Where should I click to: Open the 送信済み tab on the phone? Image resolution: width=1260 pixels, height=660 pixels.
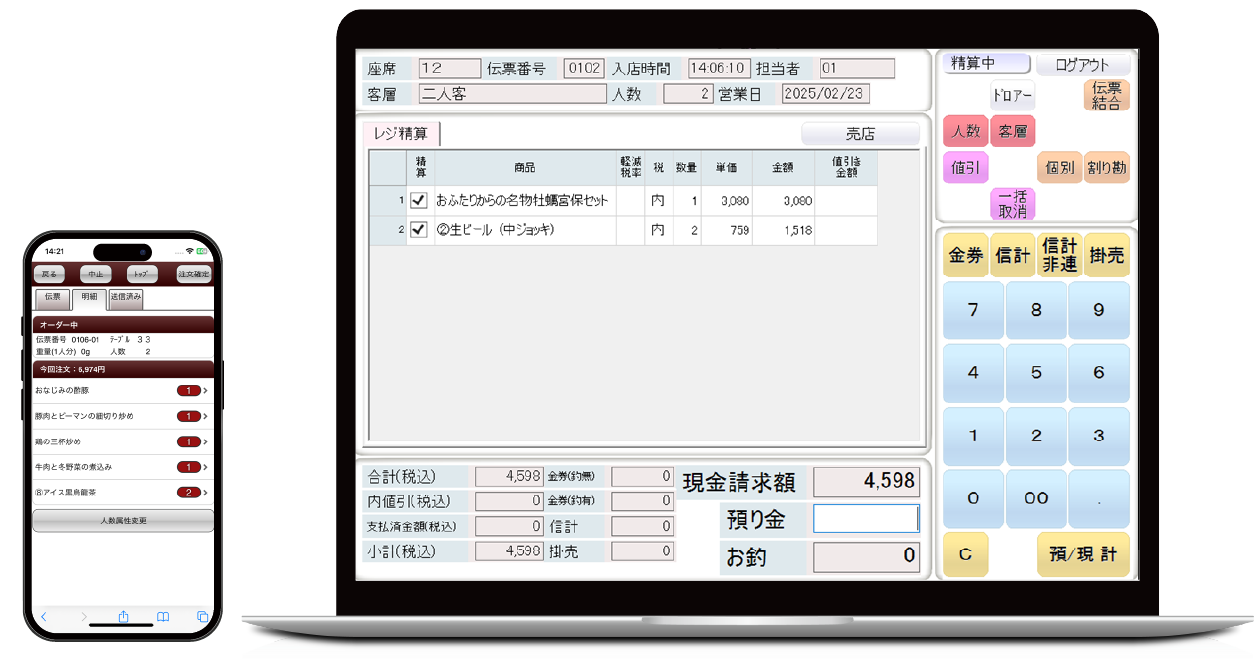126,297
